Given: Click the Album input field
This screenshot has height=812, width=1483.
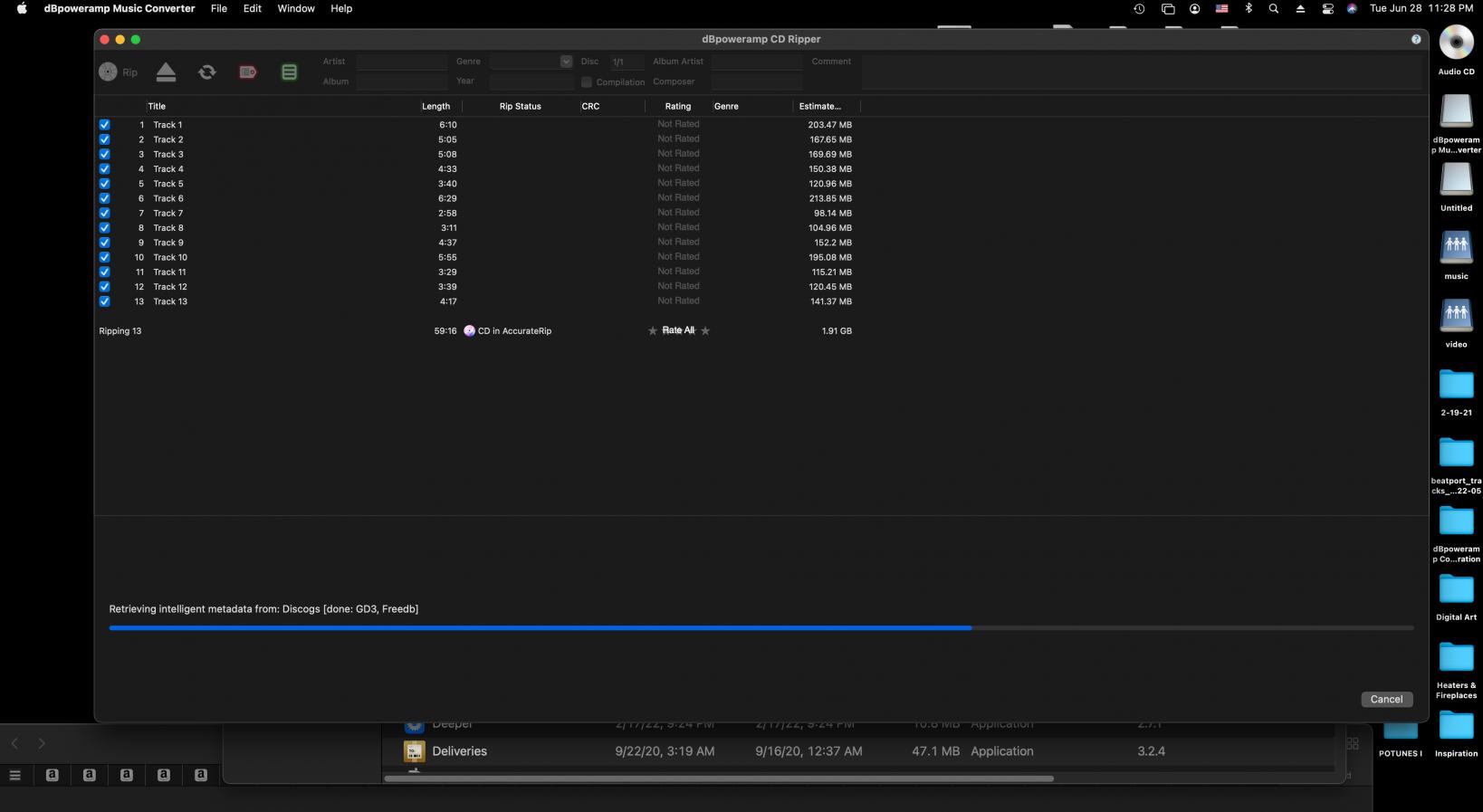Looking at the screenshot, I should click(401, 81).
